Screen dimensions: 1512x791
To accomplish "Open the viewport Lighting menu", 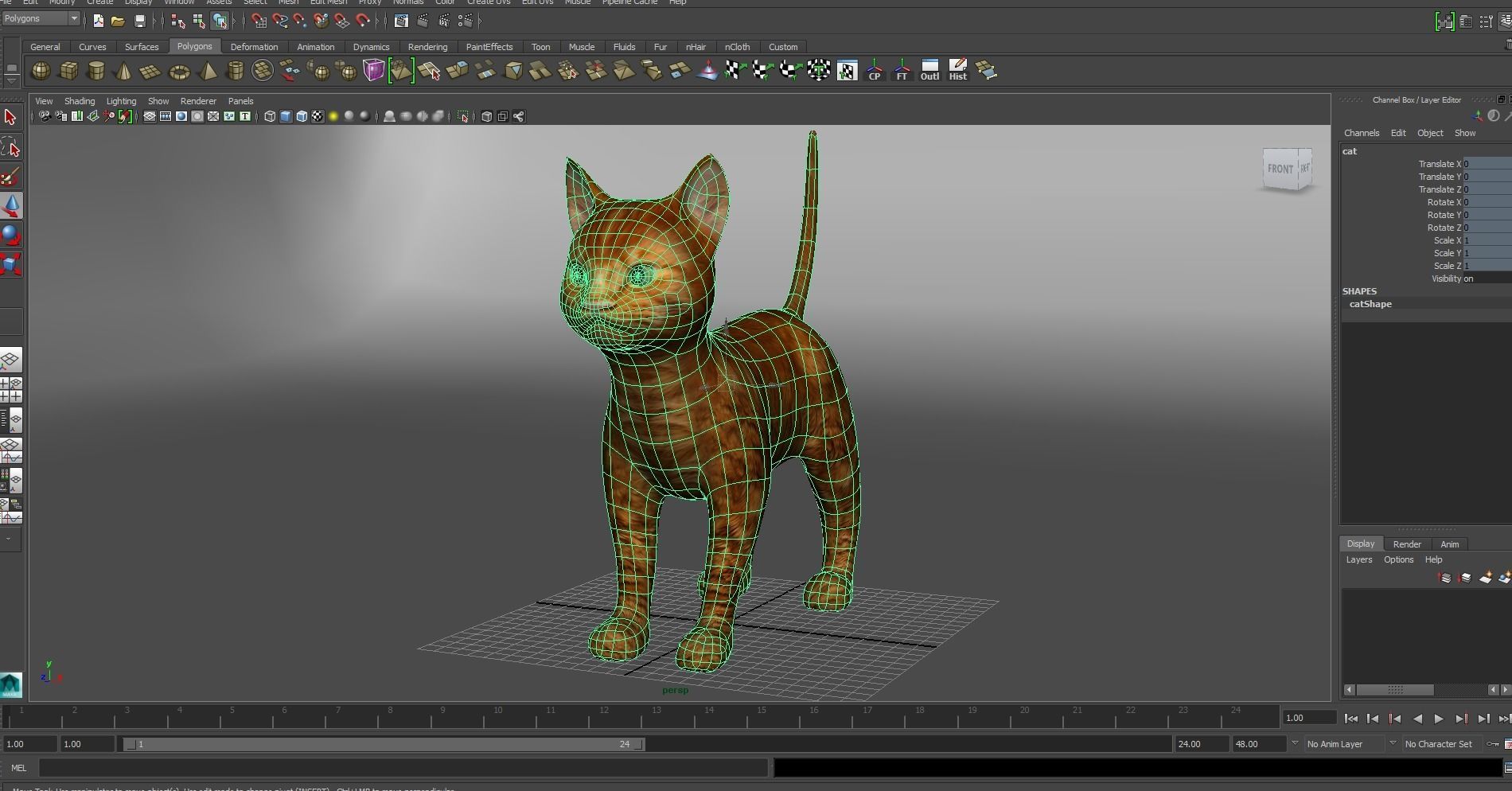I will [121, 101].
